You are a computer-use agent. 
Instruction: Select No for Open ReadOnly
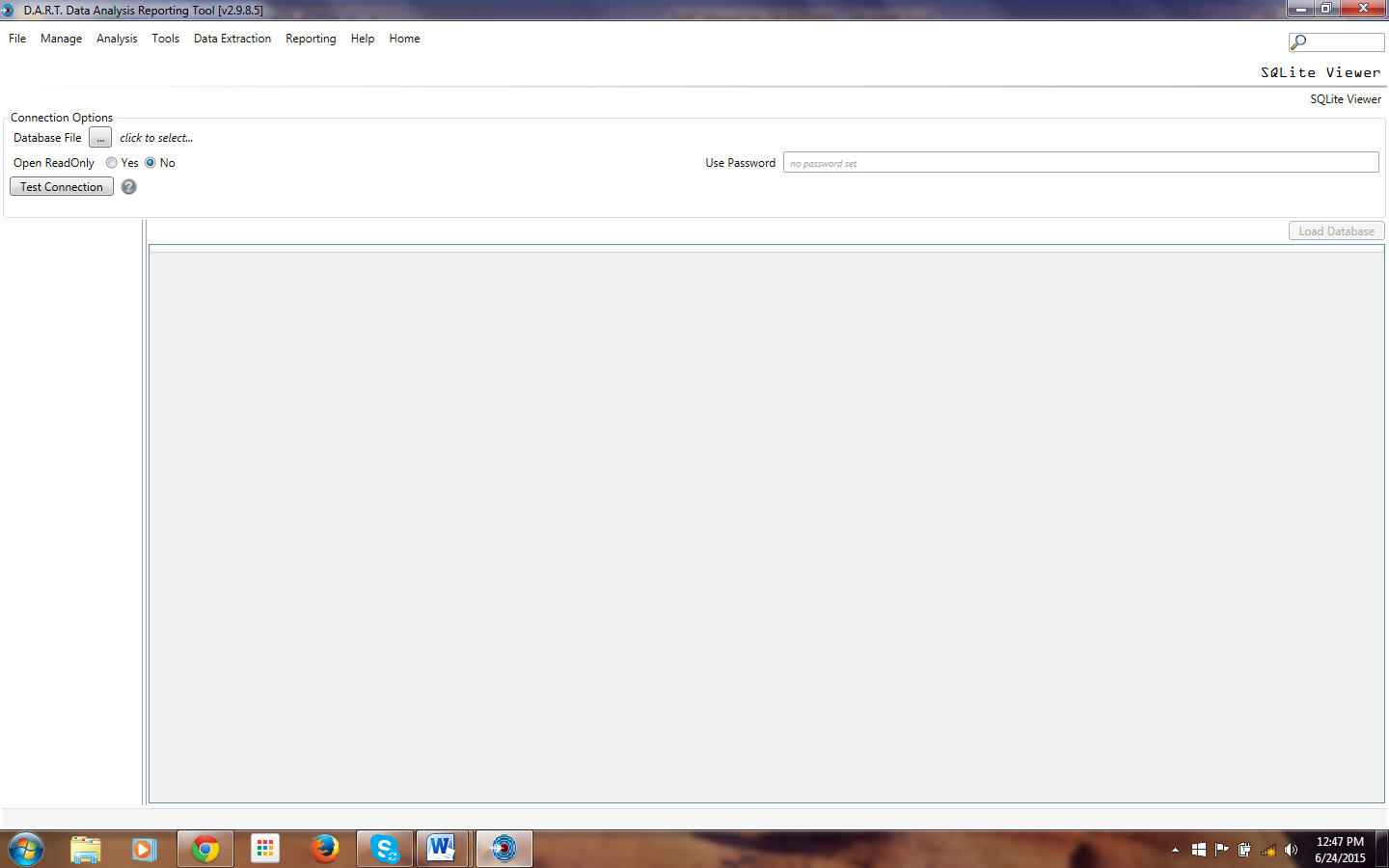point(150,163)
